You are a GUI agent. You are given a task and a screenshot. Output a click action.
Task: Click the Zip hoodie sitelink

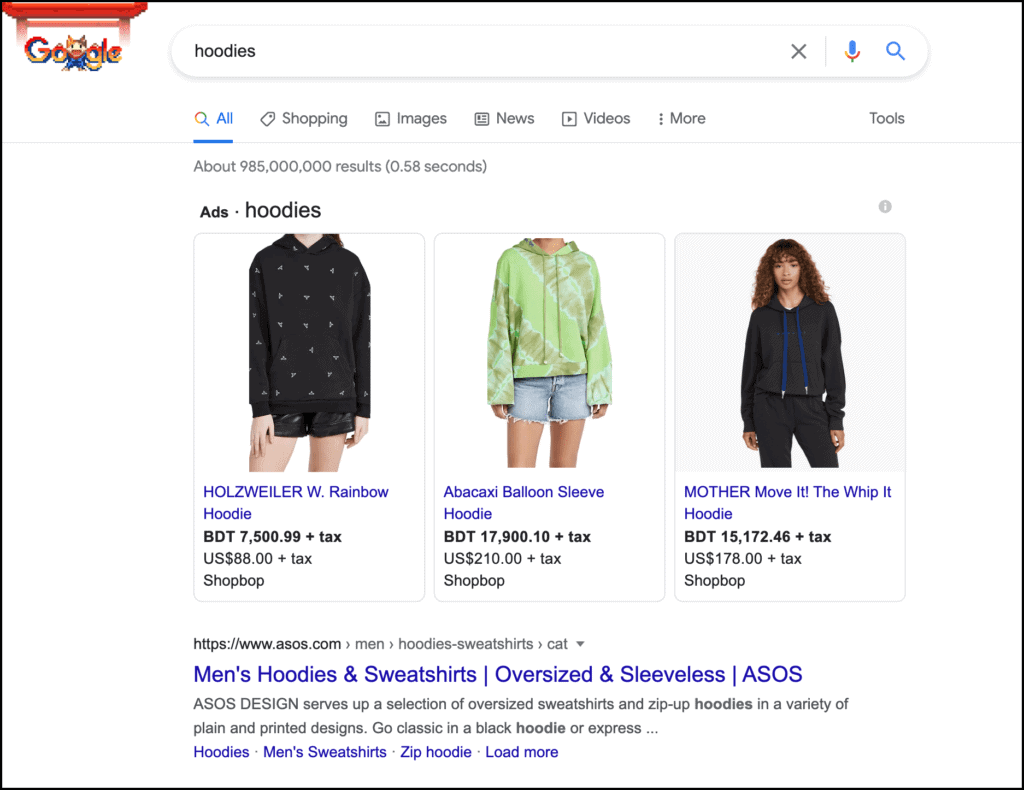pos(436,752)
